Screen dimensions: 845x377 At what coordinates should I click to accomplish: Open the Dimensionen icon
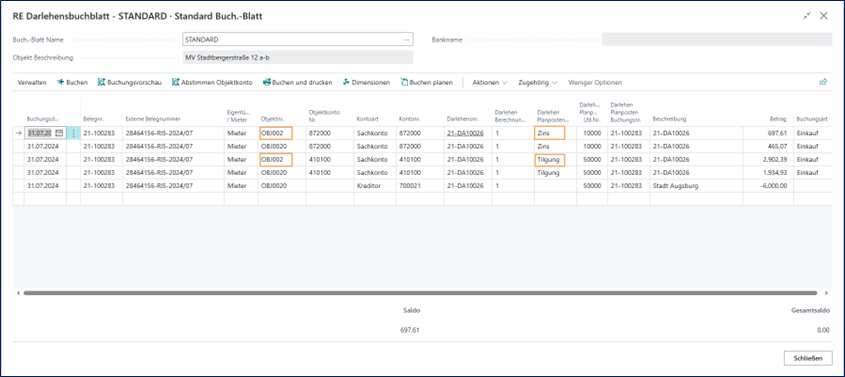point(346,82)
